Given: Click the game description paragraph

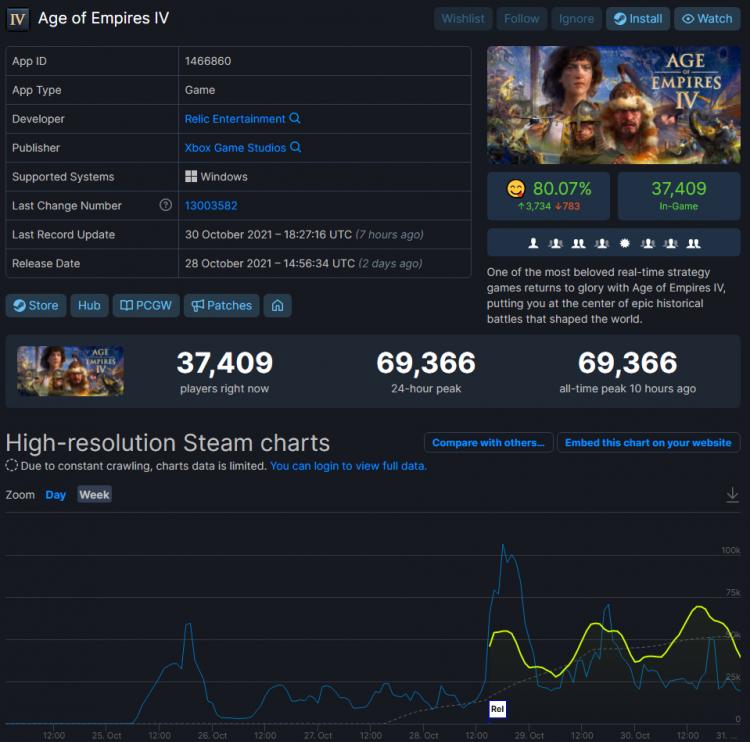Looking at the screenshot, I should pos(607,295).
